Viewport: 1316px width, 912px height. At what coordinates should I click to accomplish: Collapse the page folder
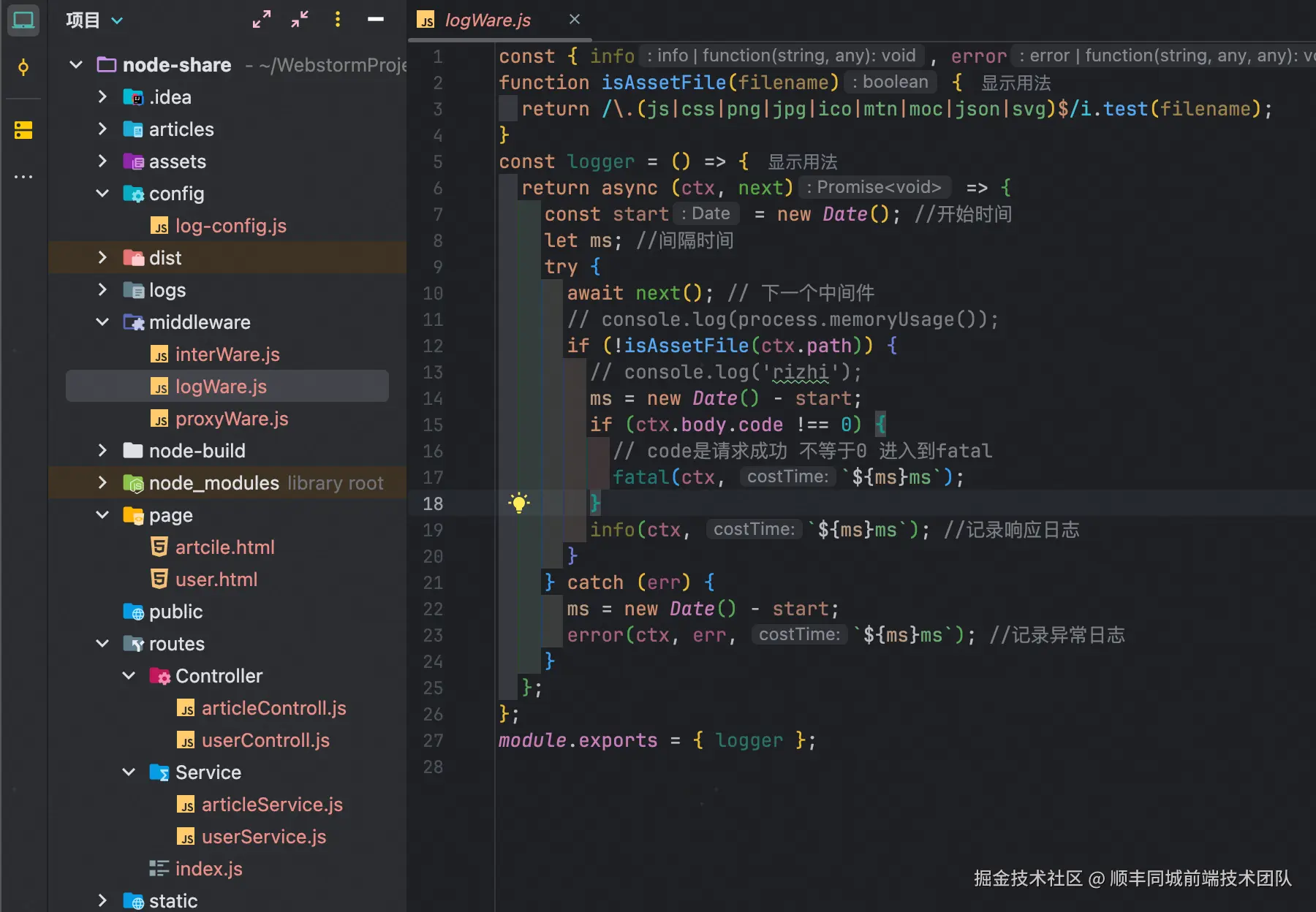[102, 515]
